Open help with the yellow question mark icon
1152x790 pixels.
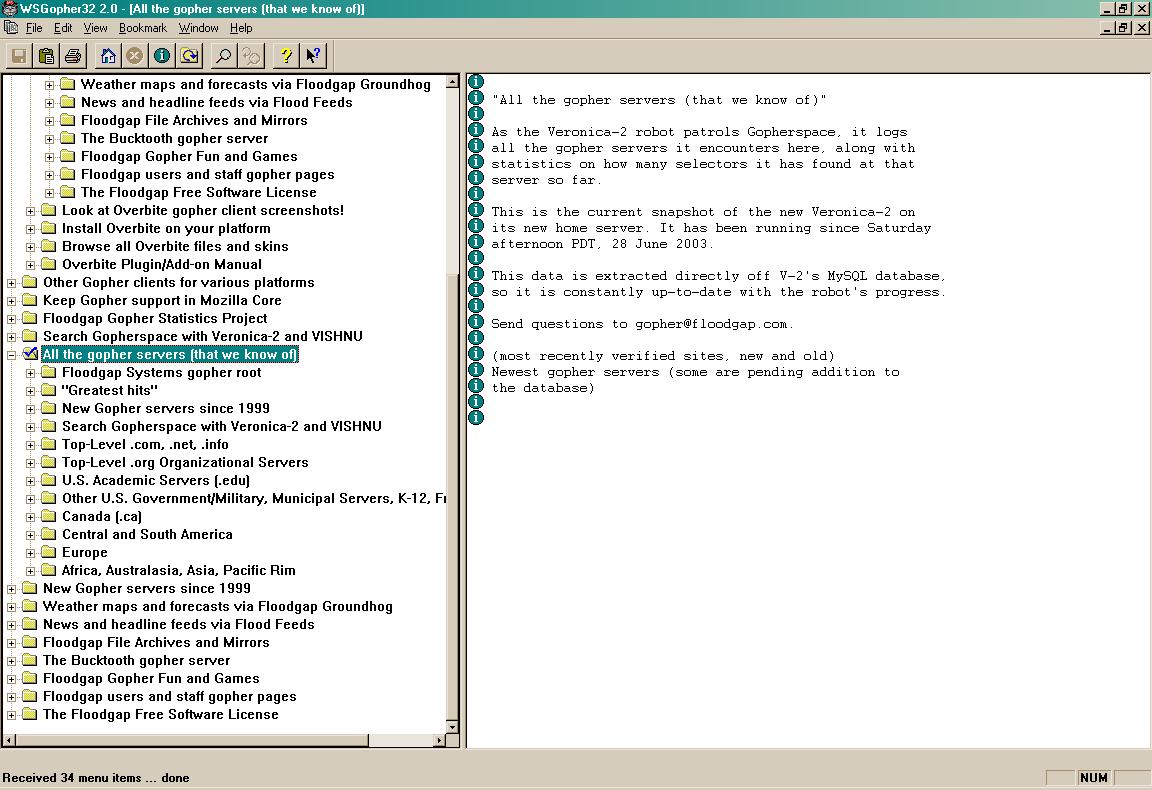pyautogui.click(x=286, y=56)
